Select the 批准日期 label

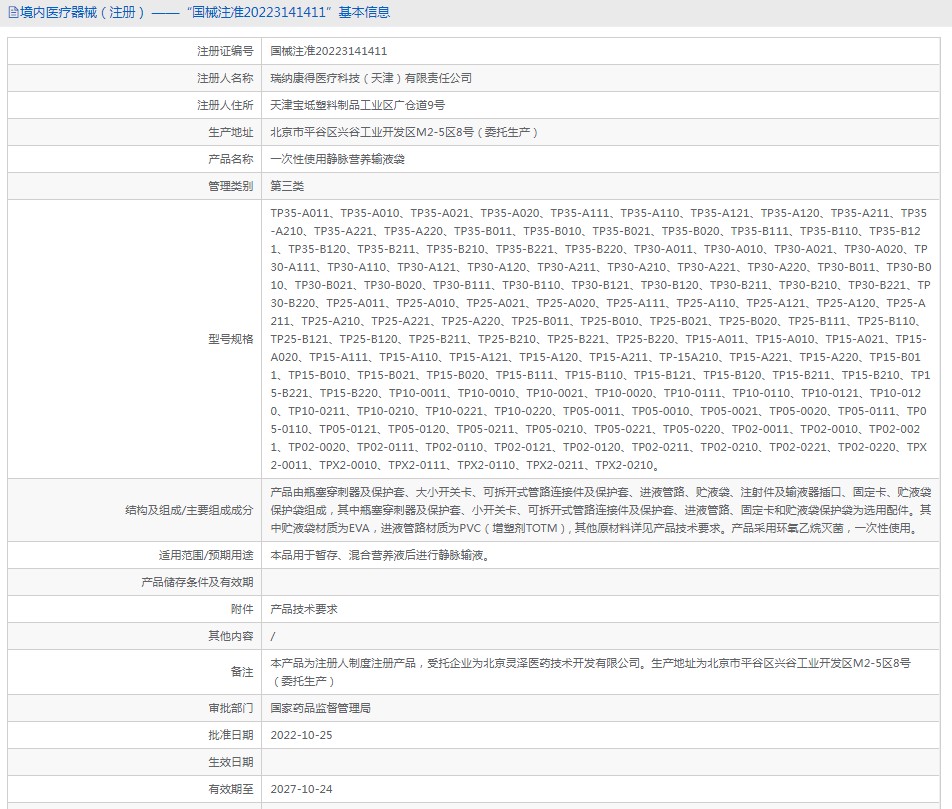tap(231, 735)
